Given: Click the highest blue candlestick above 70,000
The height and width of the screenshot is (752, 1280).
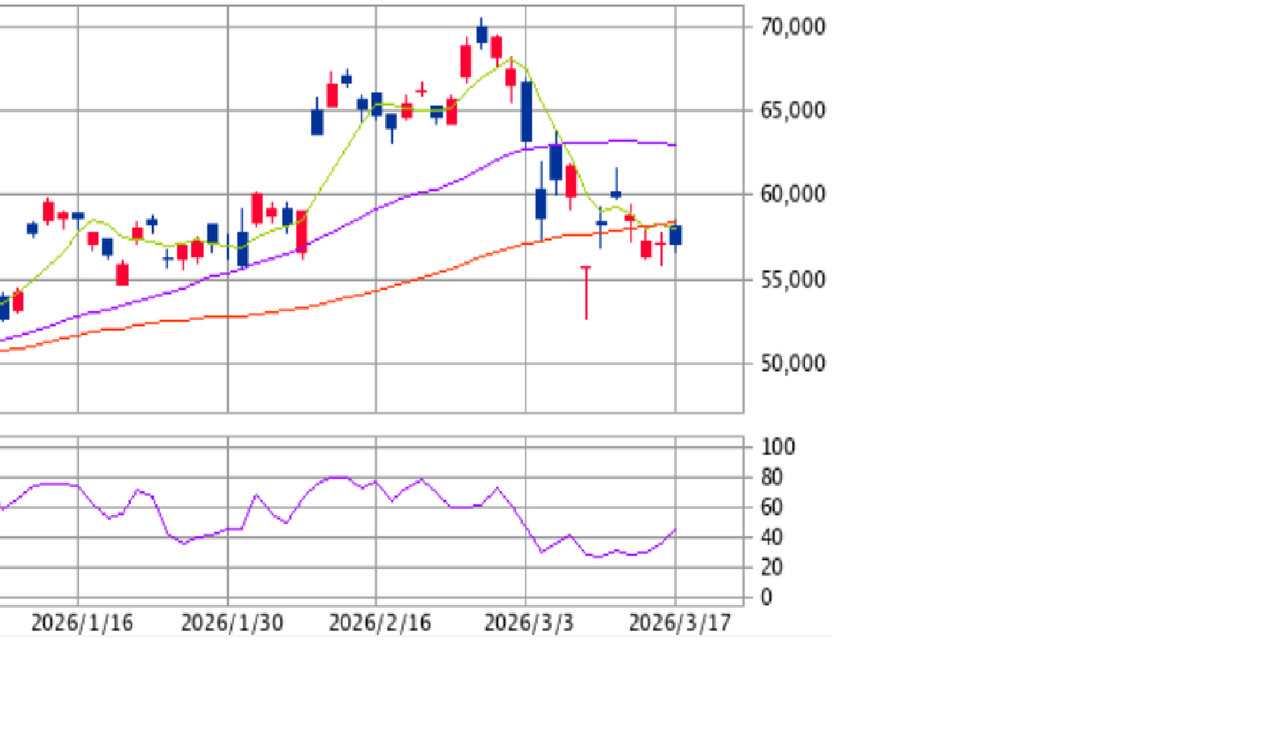Looking at the screenshot, I should tap(482, 34).
